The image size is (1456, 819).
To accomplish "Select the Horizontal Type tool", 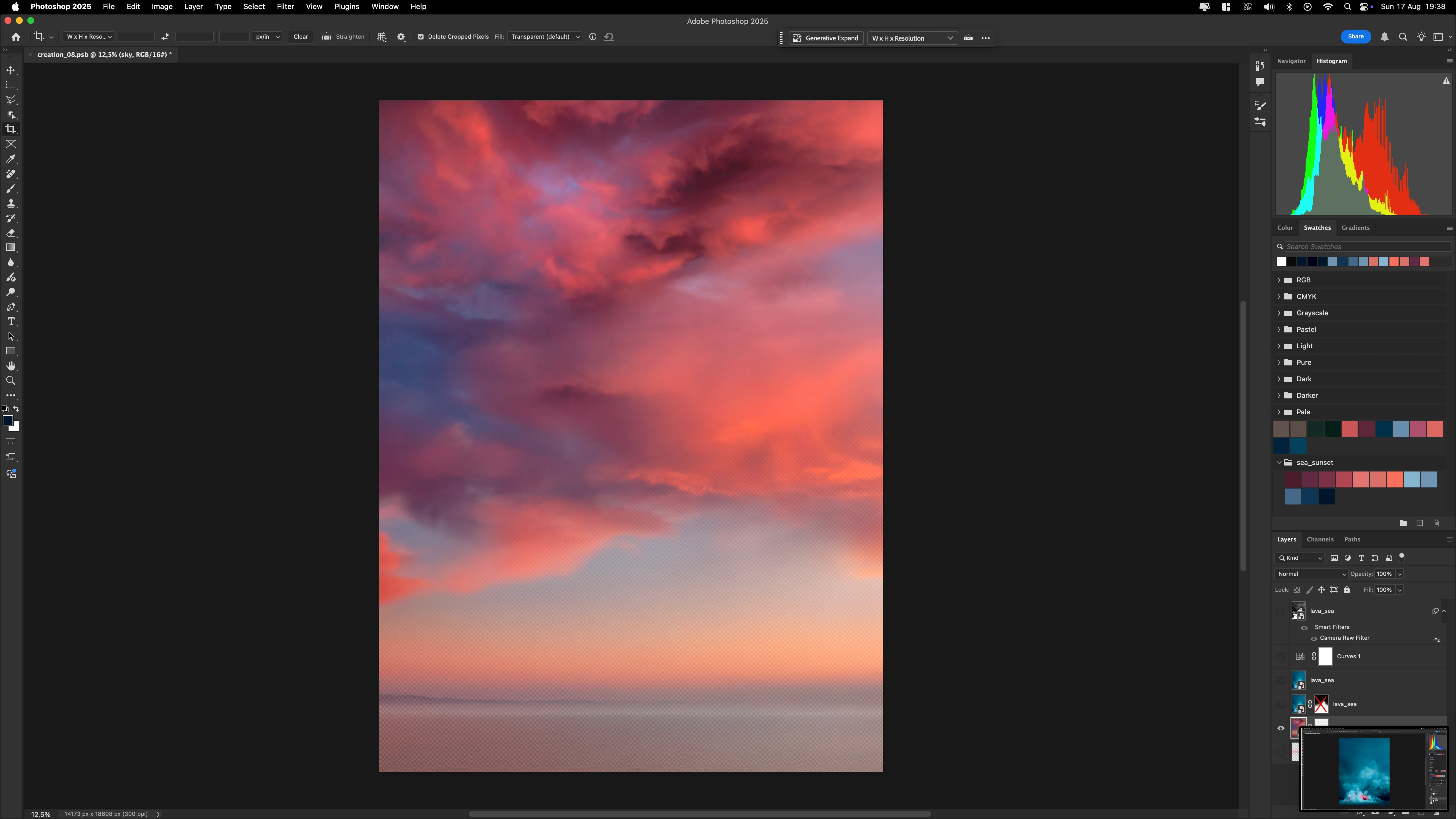I will tap(11, 322).
